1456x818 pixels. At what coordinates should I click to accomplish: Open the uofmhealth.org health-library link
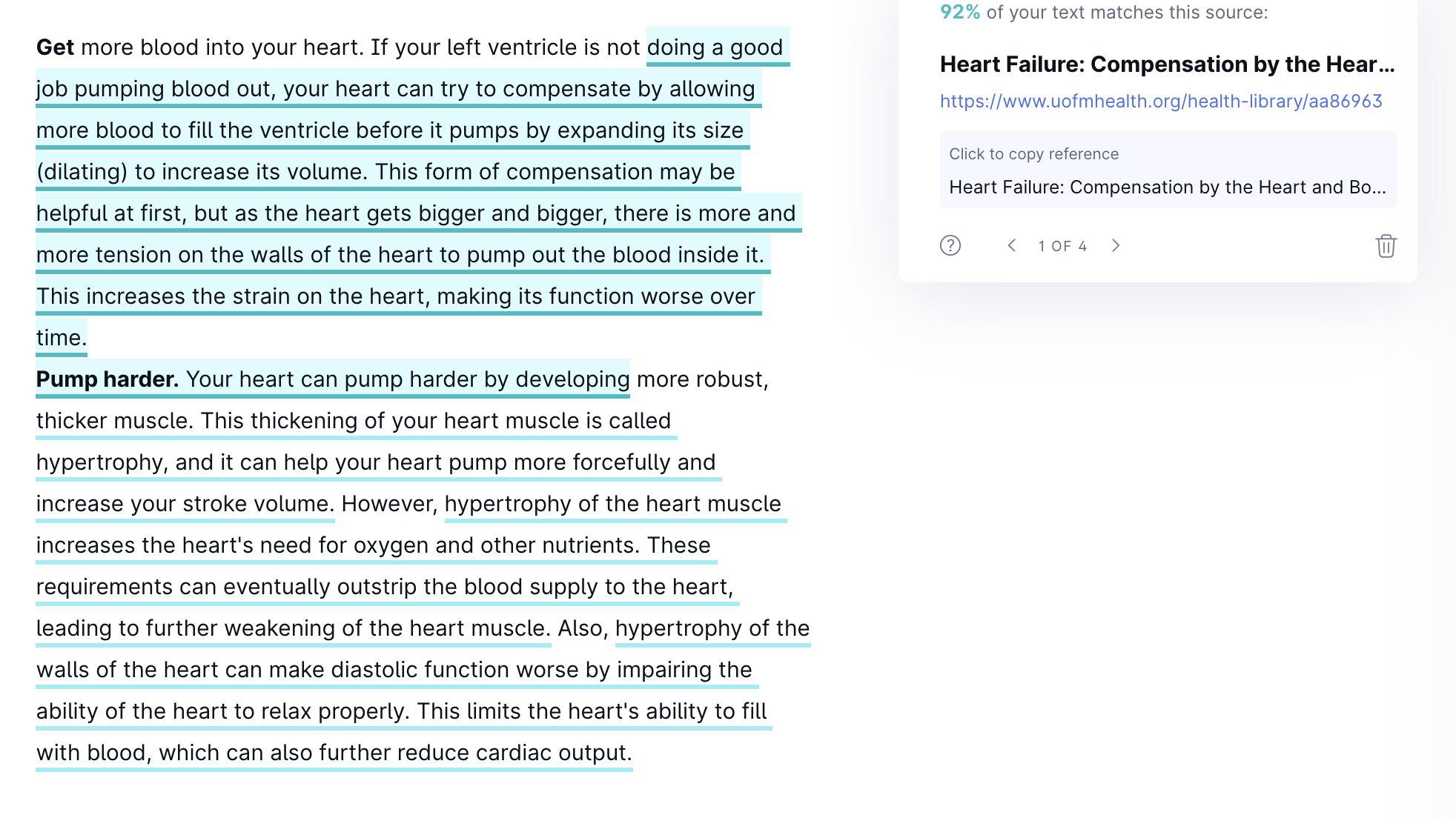[x=1161, y=101]
